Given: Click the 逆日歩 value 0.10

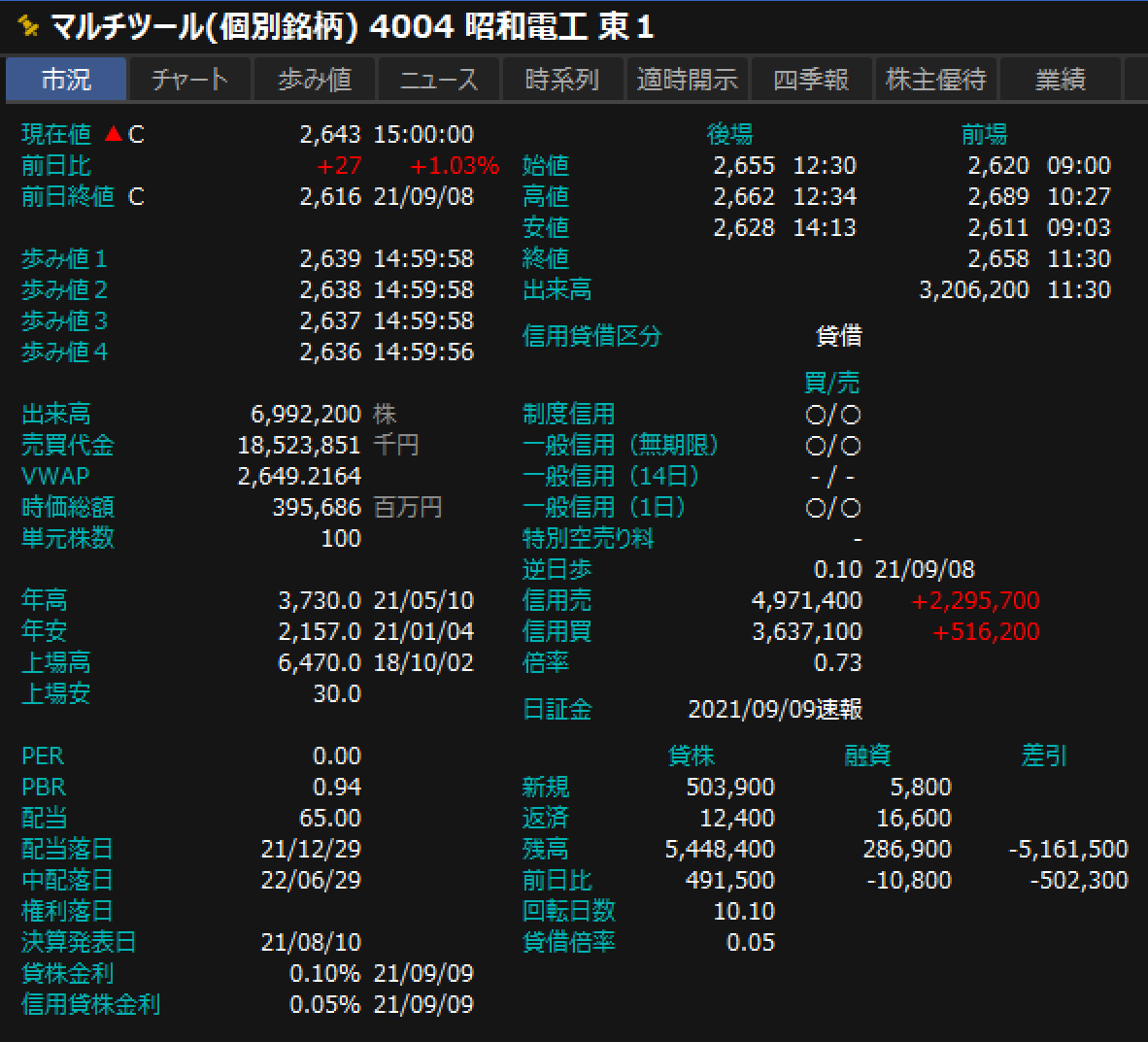Looking at the screenshot, I should [838, 570].
